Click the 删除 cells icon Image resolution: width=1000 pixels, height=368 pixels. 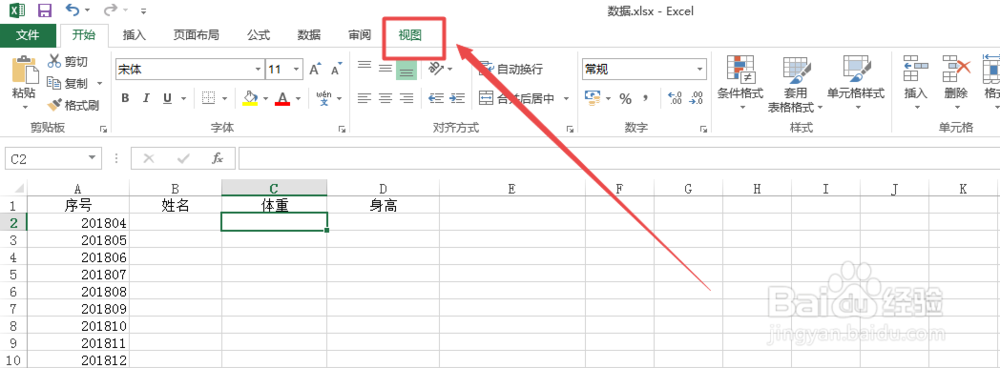click(x=956, y=68)
